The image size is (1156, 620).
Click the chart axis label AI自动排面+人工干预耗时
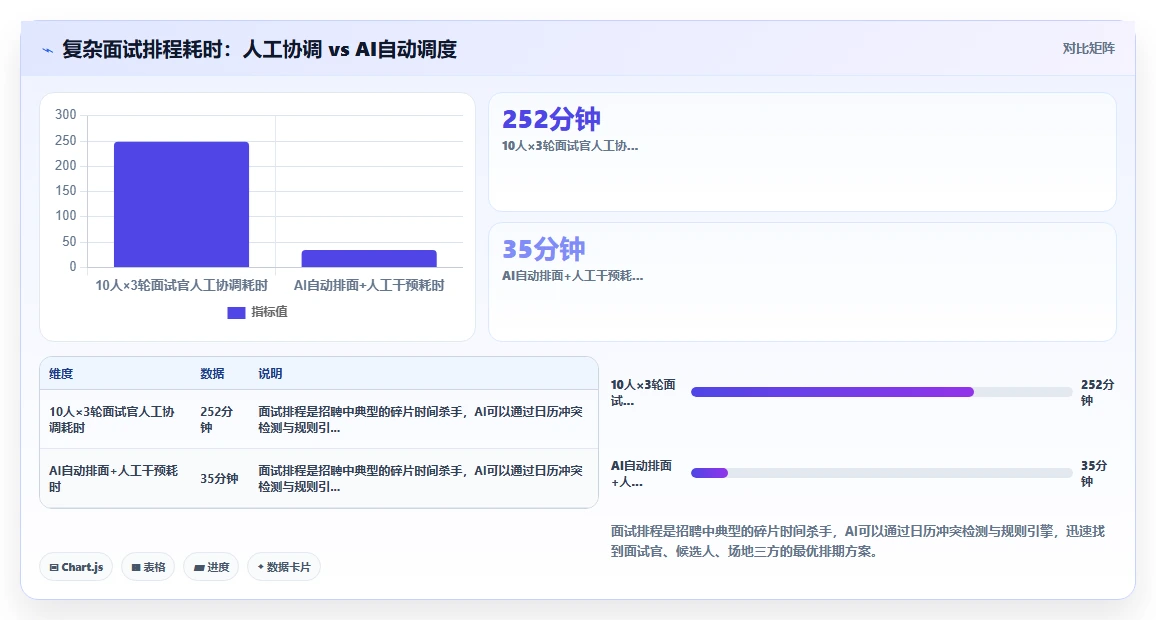pyautogui.click(x=369, y=285)
